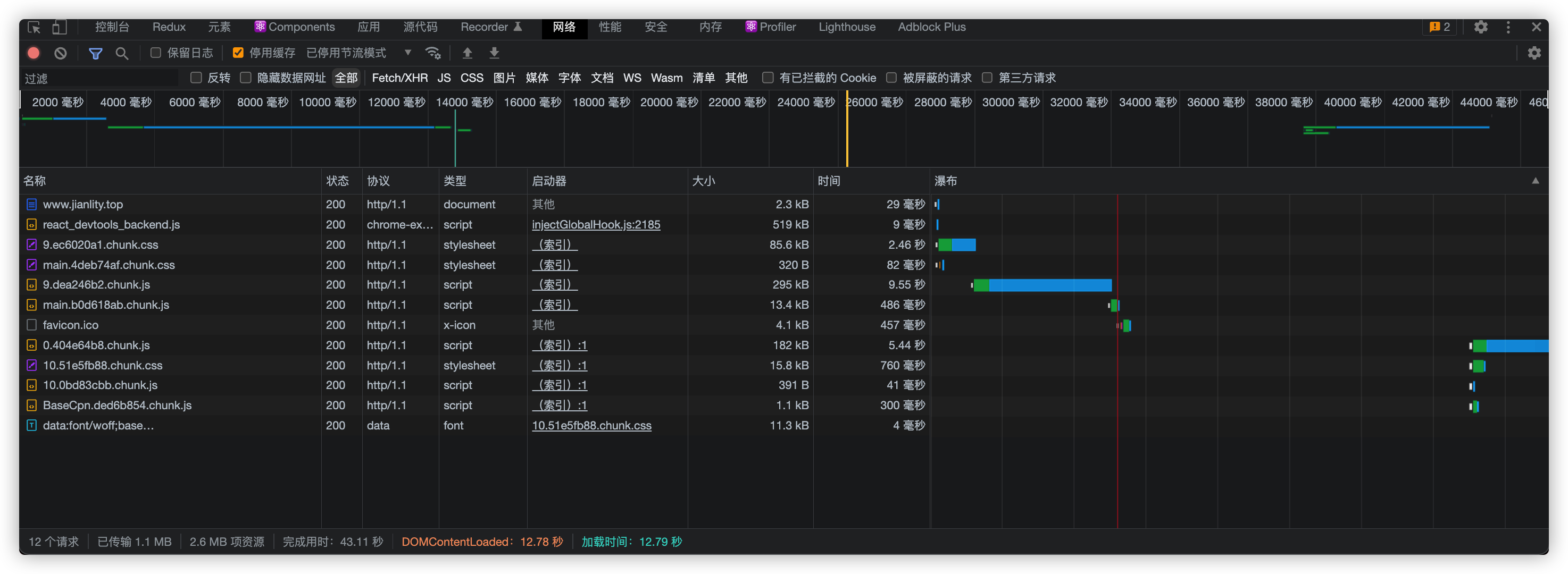
Task: Click the inspect element picker icon
Action: click(x=34, y=27)
